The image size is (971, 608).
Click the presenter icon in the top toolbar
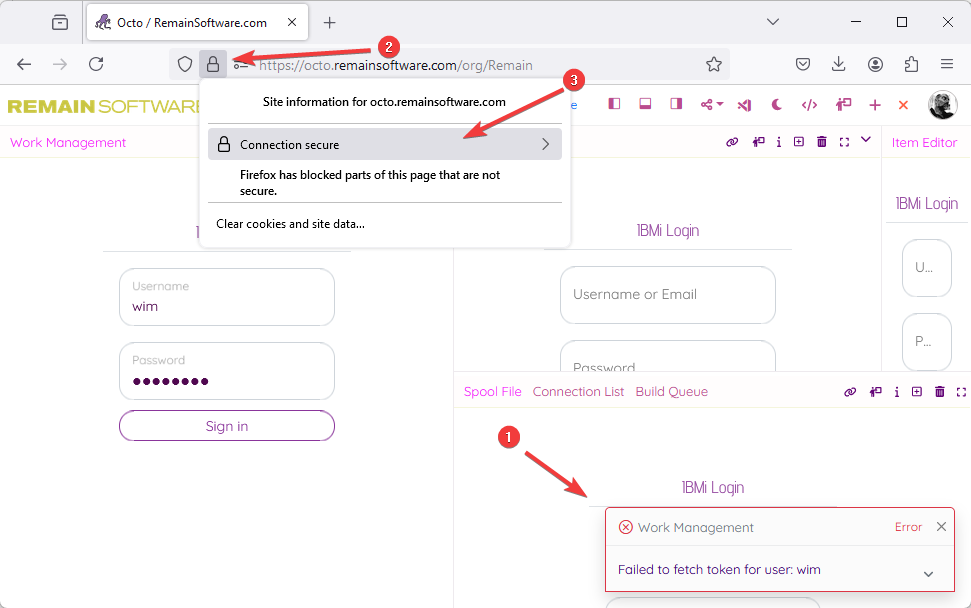point(843,105)
